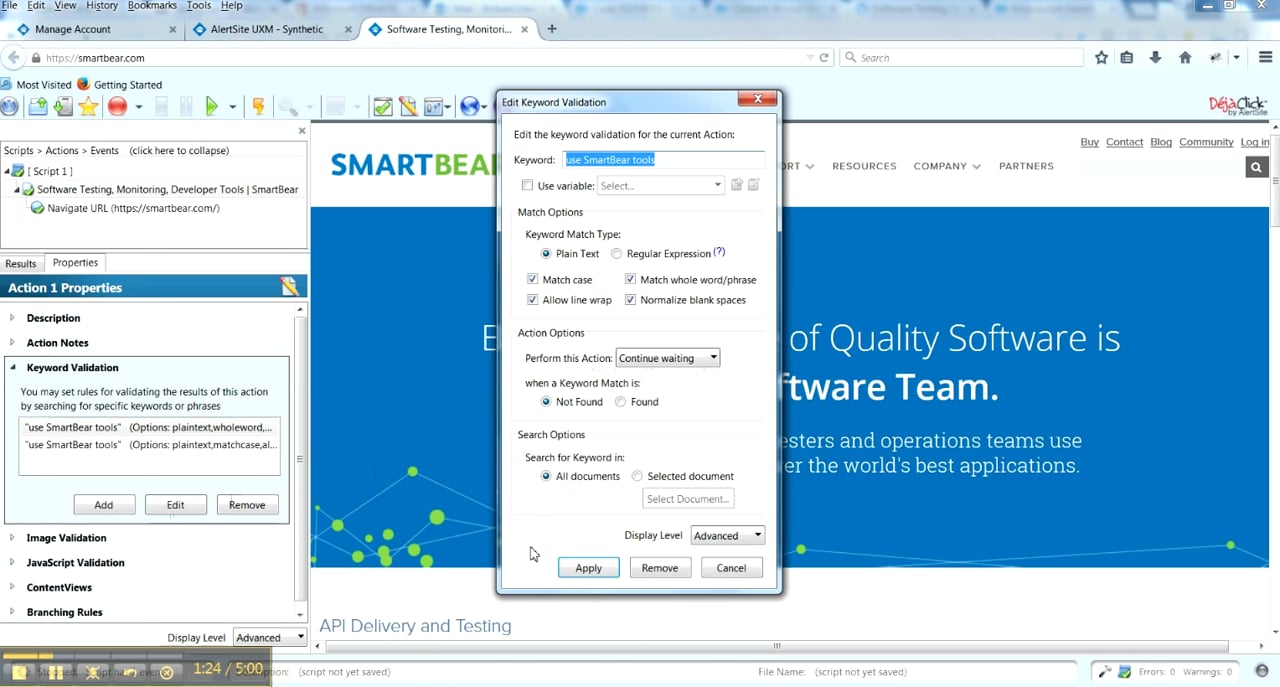Click the reload page icon in URL bar
This screenshot has width=1280, height=687.
[x=824, y=58]
